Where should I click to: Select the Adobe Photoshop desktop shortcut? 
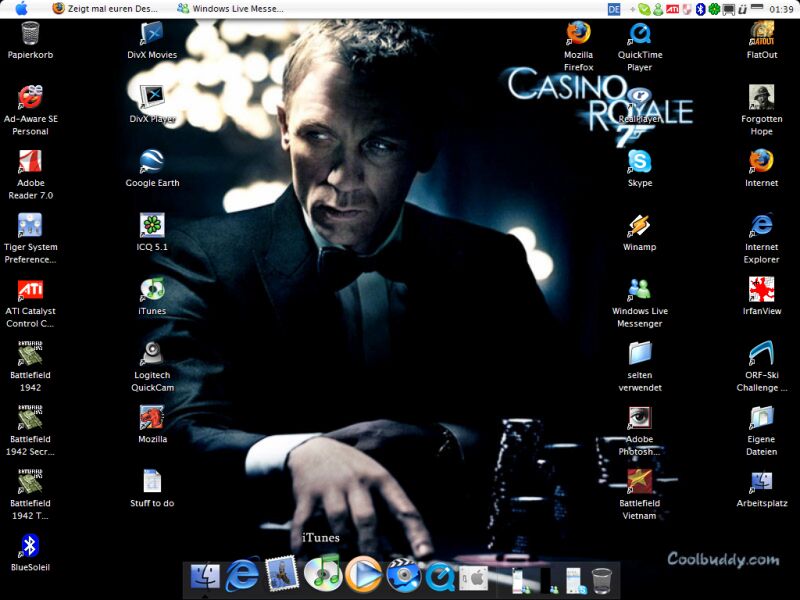639,417
